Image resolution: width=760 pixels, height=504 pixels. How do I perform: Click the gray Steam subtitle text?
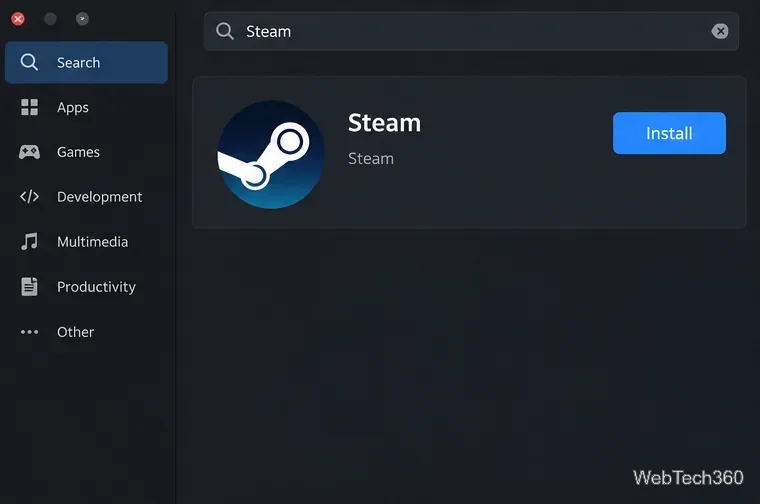(x=371, y=158)
